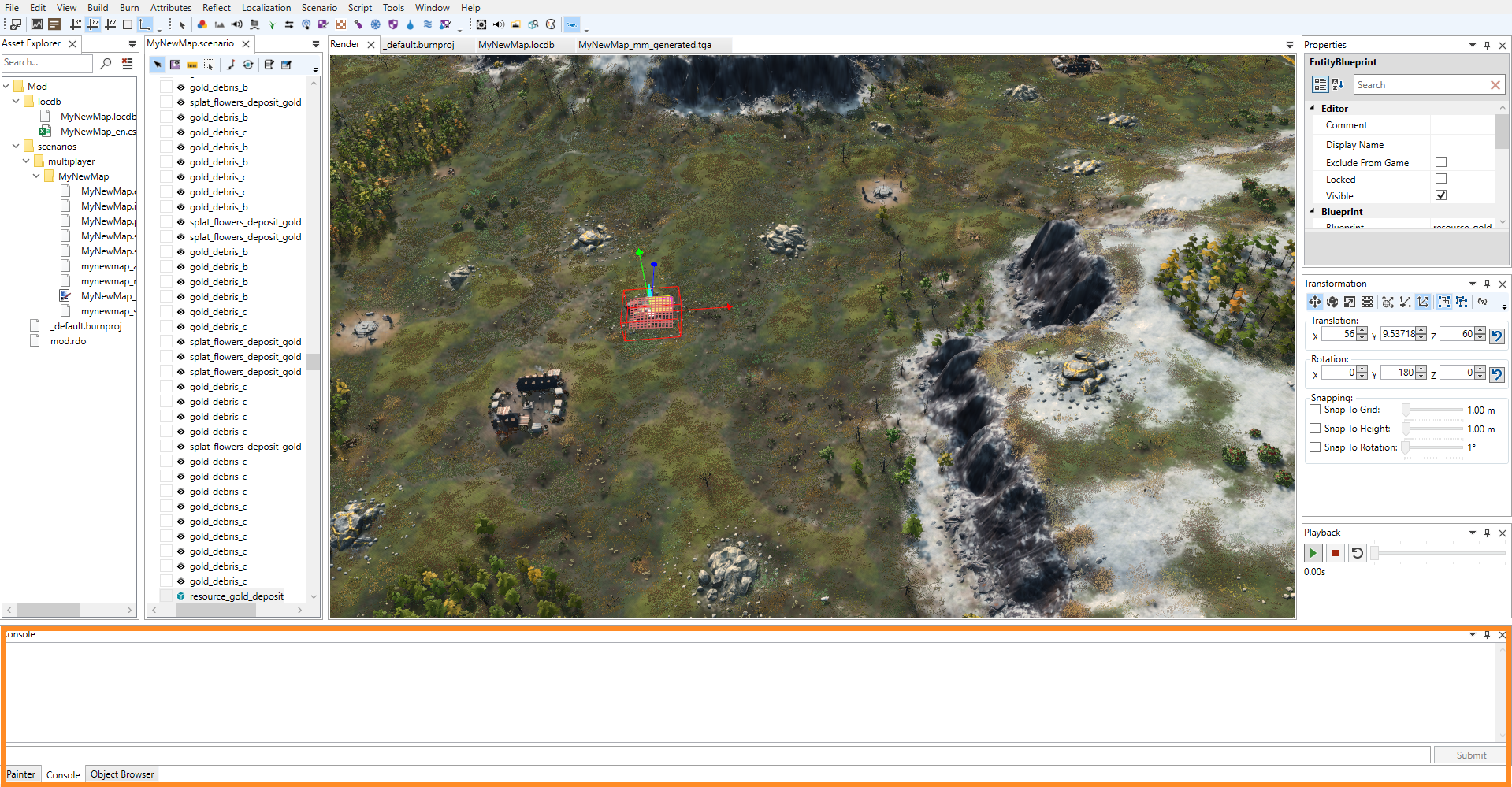
Task: Toggle eye icon of top gold_debris_b row
Action: pos(181,87)
